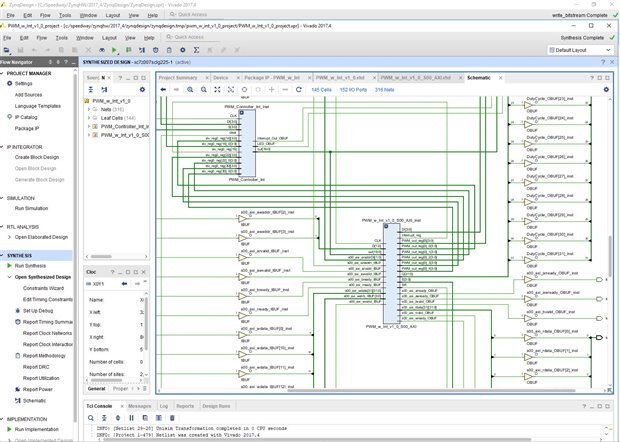Click Report Utilization link

tap(43, 379)
